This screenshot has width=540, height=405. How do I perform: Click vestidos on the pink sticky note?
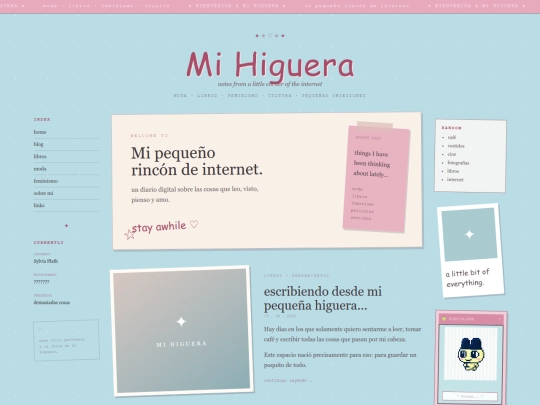361,218
